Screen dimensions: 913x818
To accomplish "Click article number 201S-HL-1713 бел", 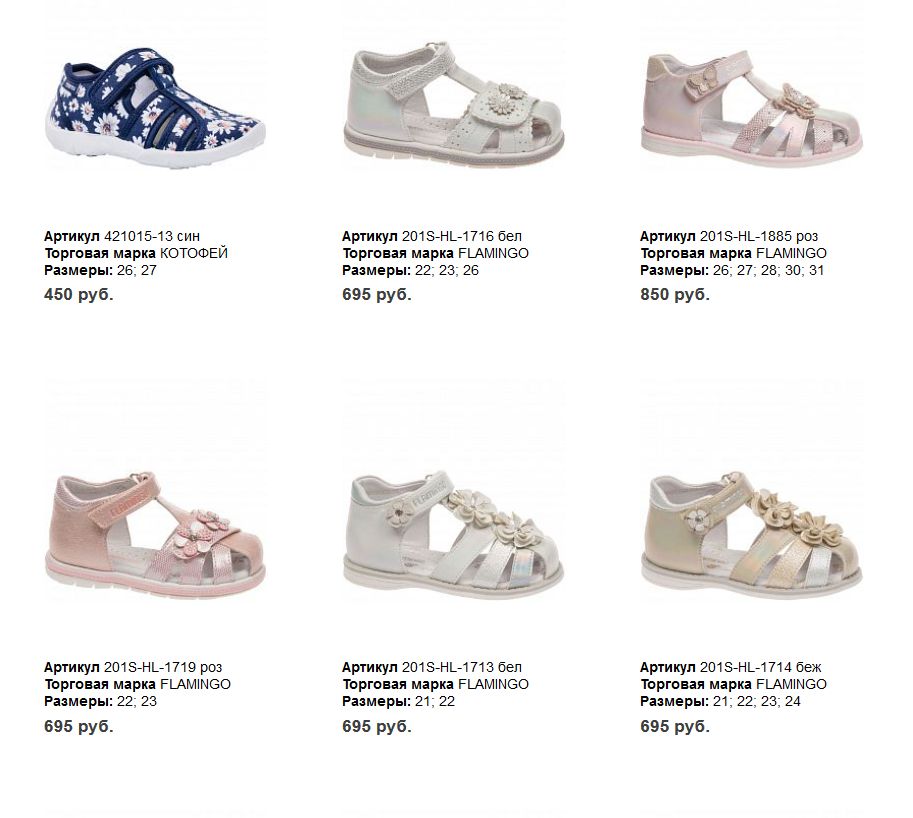I will [x=462, y=667].
